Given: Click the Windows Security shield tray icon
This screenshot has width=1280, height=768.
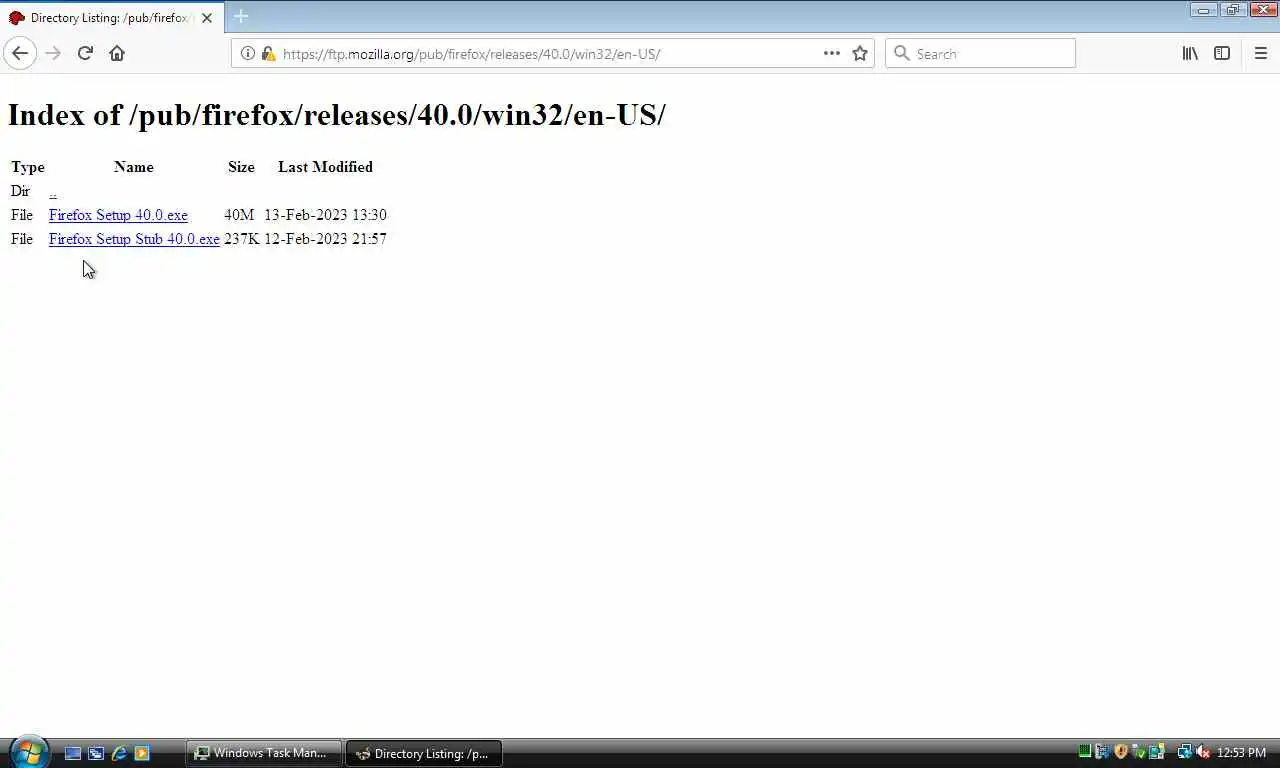Looking at the screenshot, I should (x=1121, y=752).
